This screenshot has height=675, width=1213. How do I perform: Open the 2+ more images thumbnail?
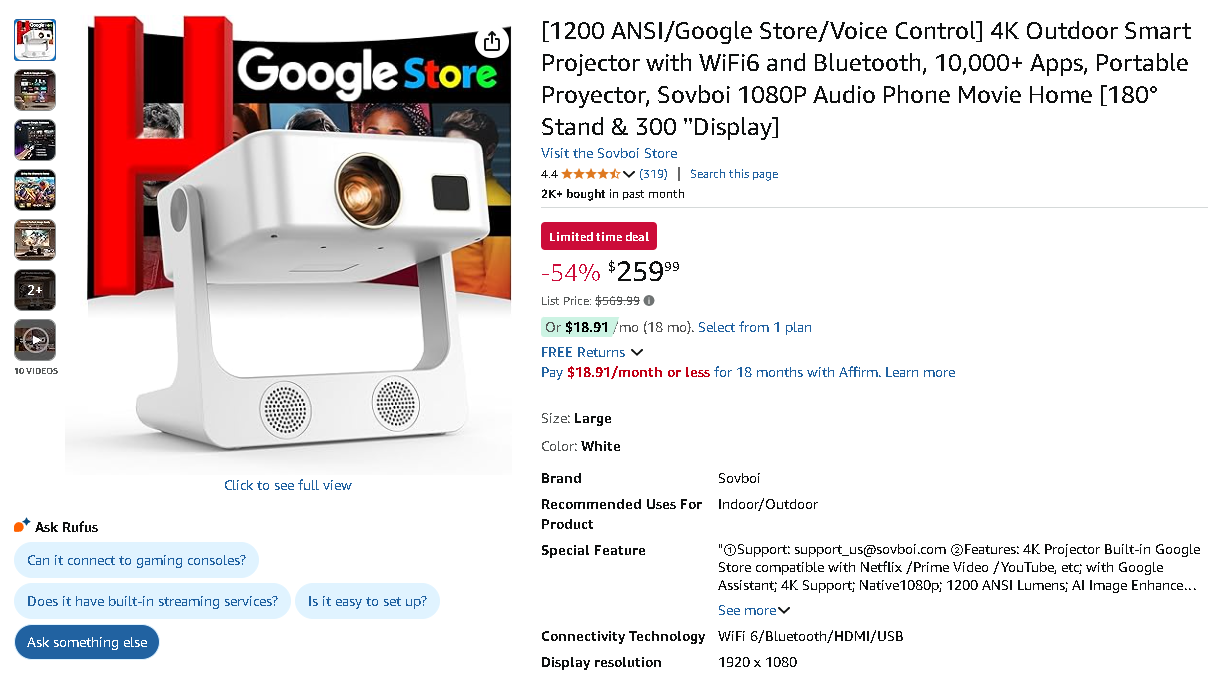pos(35,290)
